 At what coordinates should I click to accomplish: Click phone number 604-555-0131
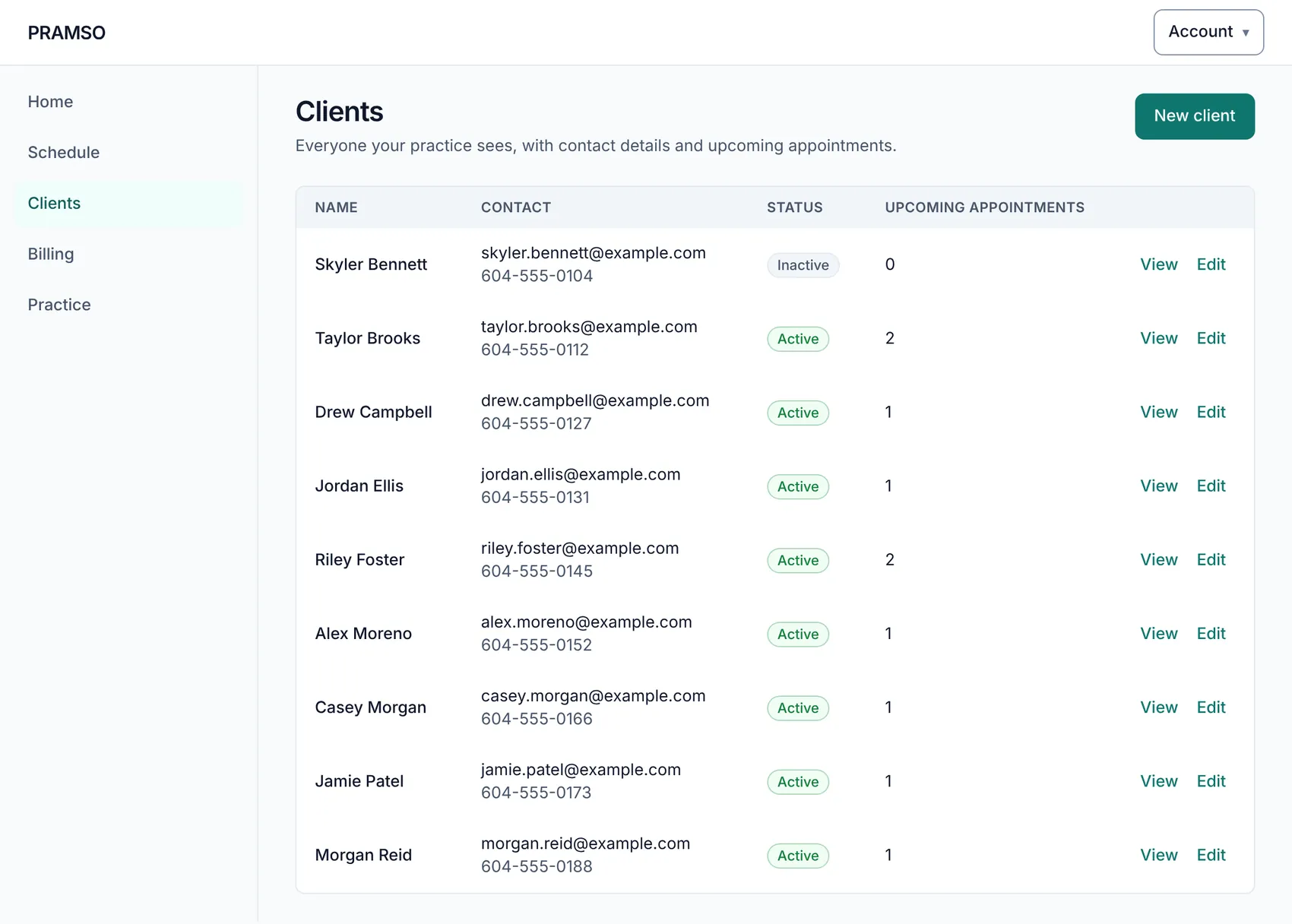click(x=535, y=497)
